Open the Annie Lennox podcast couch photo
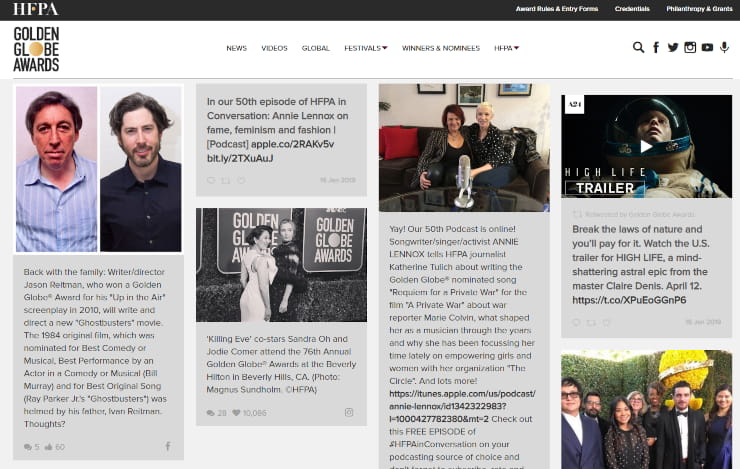Image resolution: width=740 pixels, height=469 pixels. [x=464, y=148]
